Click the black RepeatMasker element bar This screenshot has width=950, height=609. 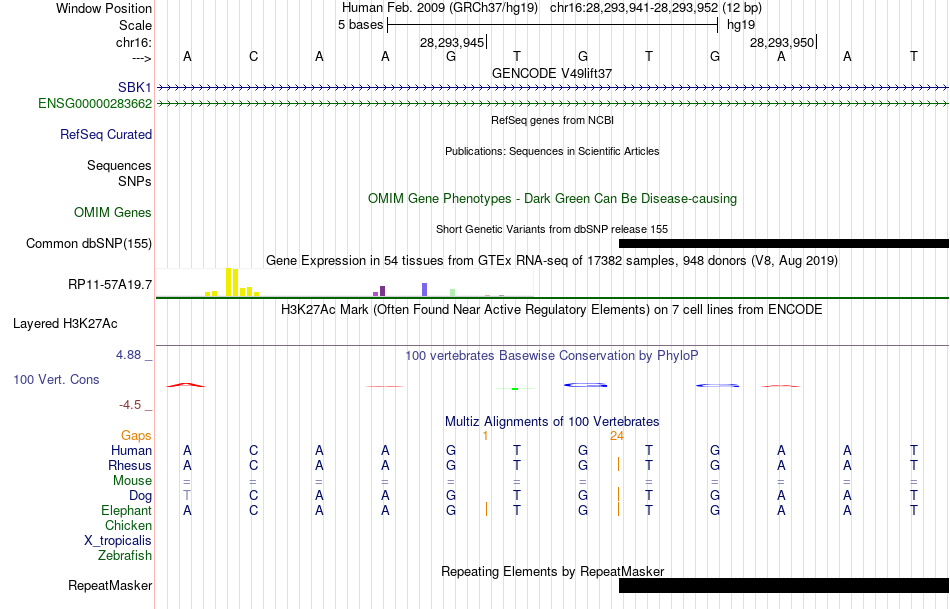[x=784, y=585]
